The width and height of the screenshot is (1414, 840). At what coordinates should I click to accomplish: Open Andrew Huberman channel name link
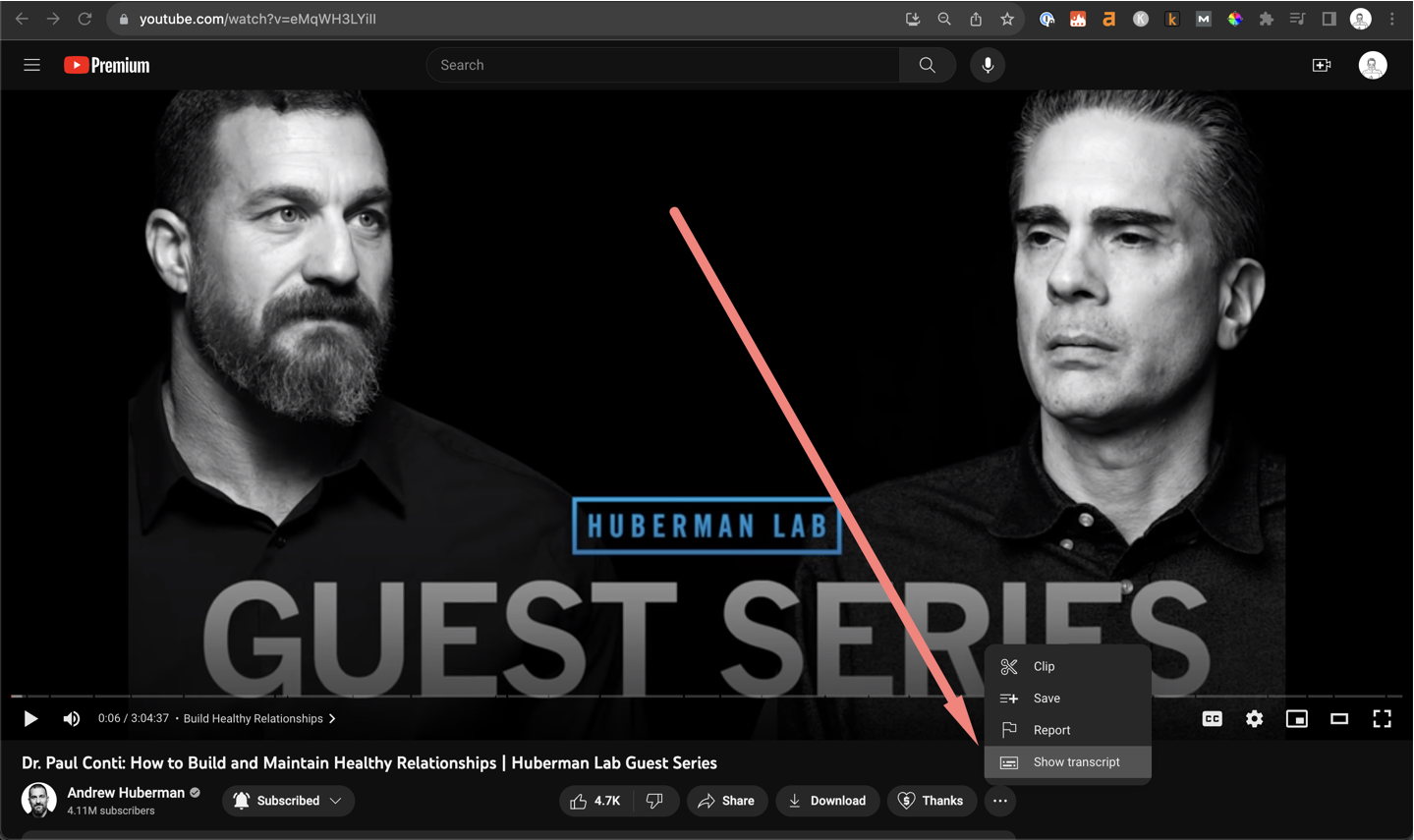[x=126, y=792]
